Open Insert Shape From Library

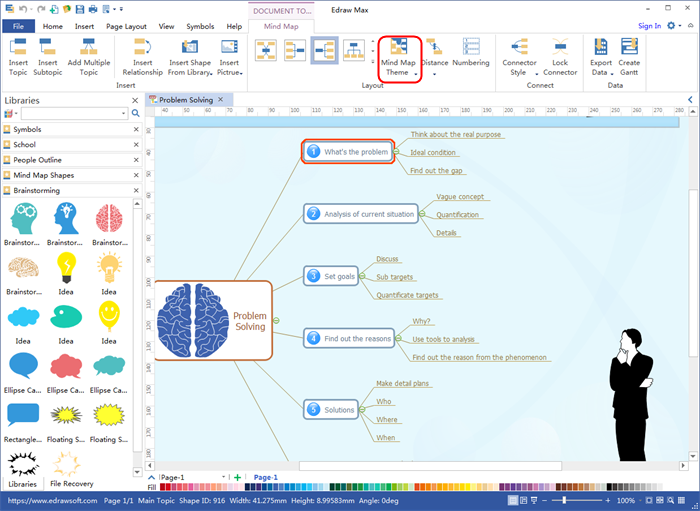(190, 57)
